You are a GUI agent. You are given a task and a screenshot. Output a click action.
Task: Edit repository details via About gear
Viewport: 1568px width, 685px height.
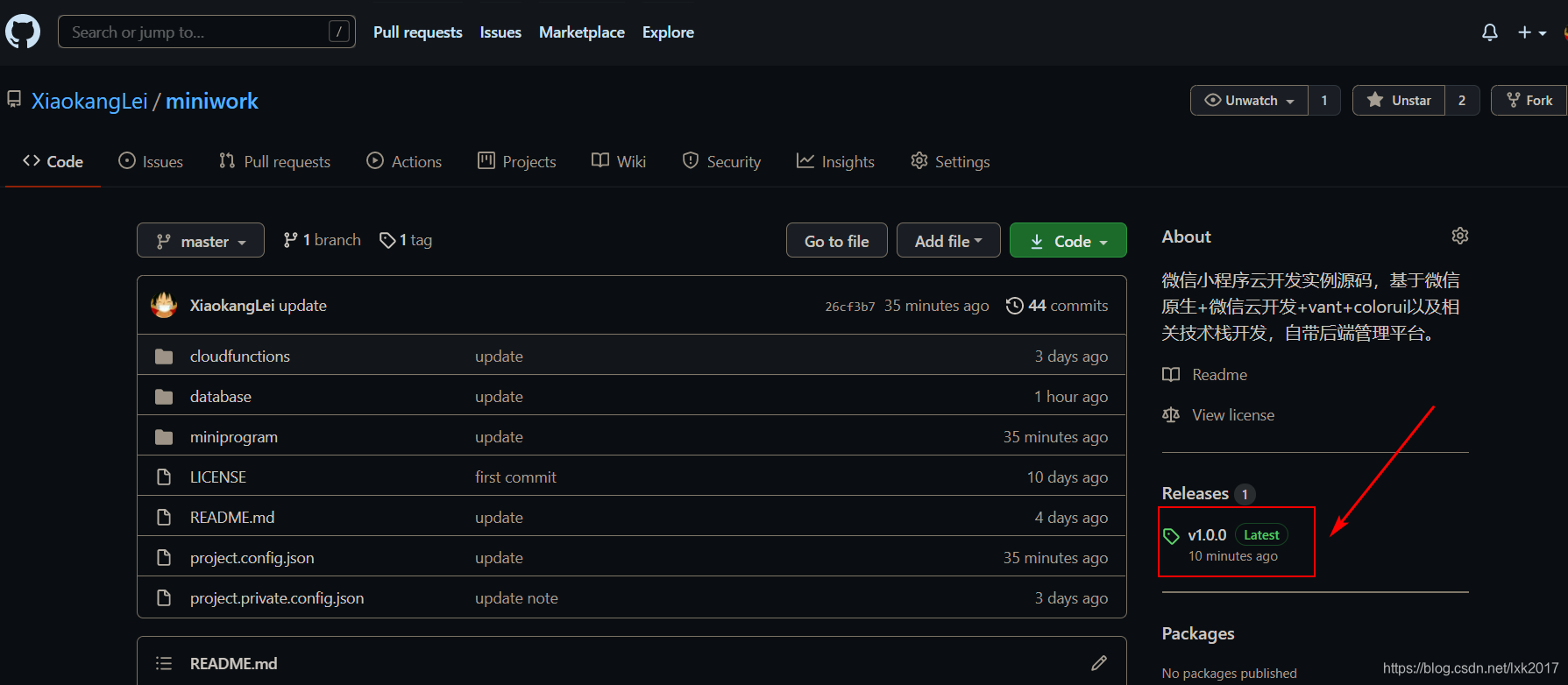(1459, 236)
